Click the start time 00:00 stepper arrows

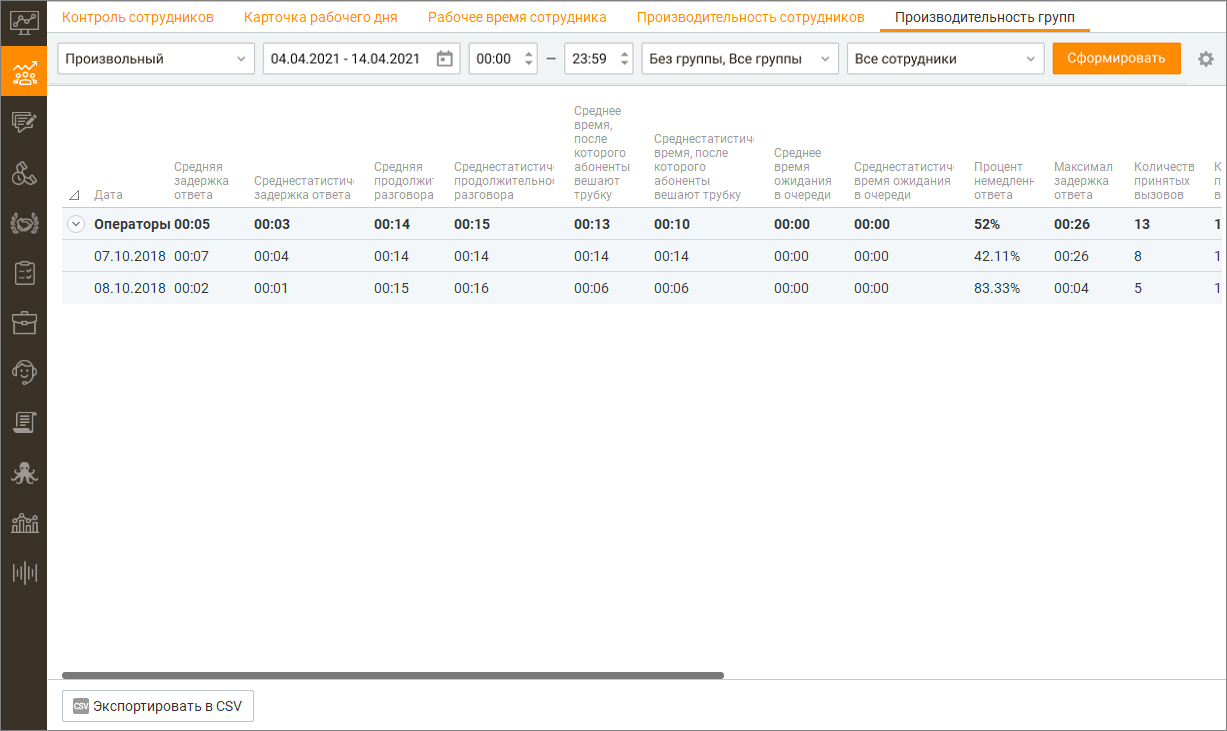pos(529,59)
